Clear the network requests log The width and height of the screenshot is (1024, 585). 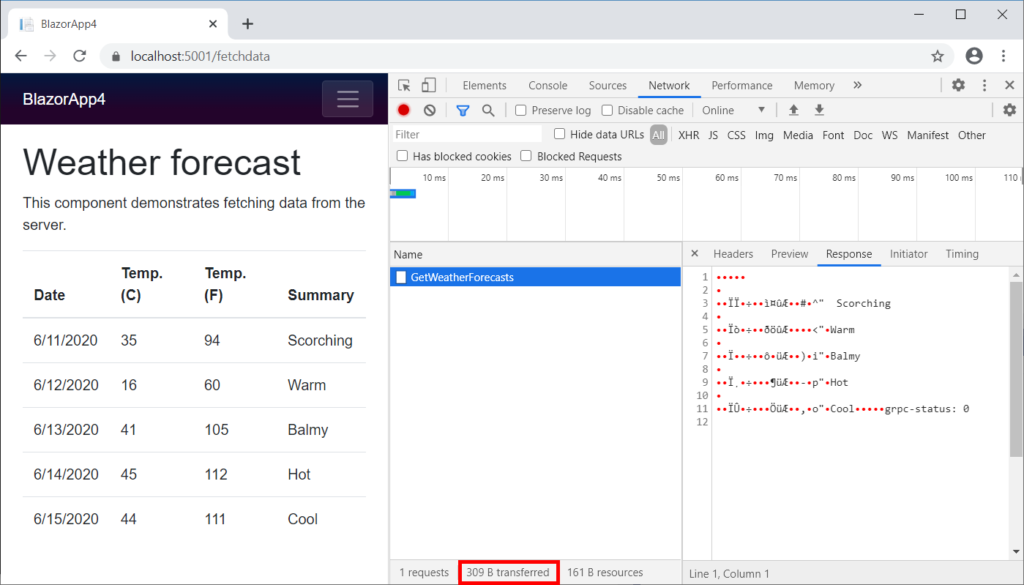click(428, 110)
